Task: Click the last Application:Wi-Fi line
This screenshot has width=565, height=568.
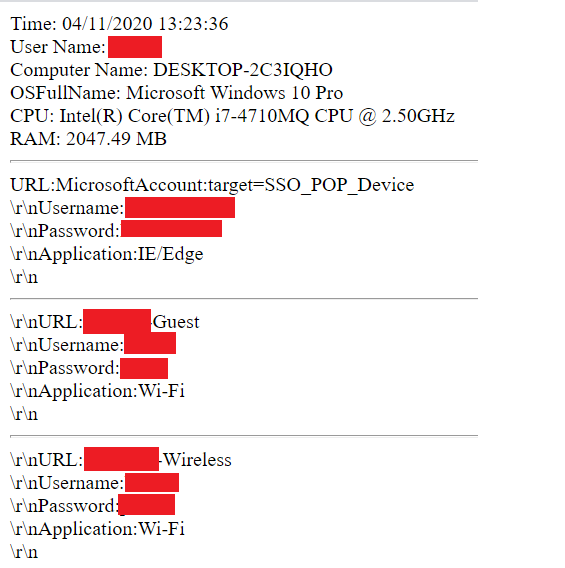Action: [97, 529]
